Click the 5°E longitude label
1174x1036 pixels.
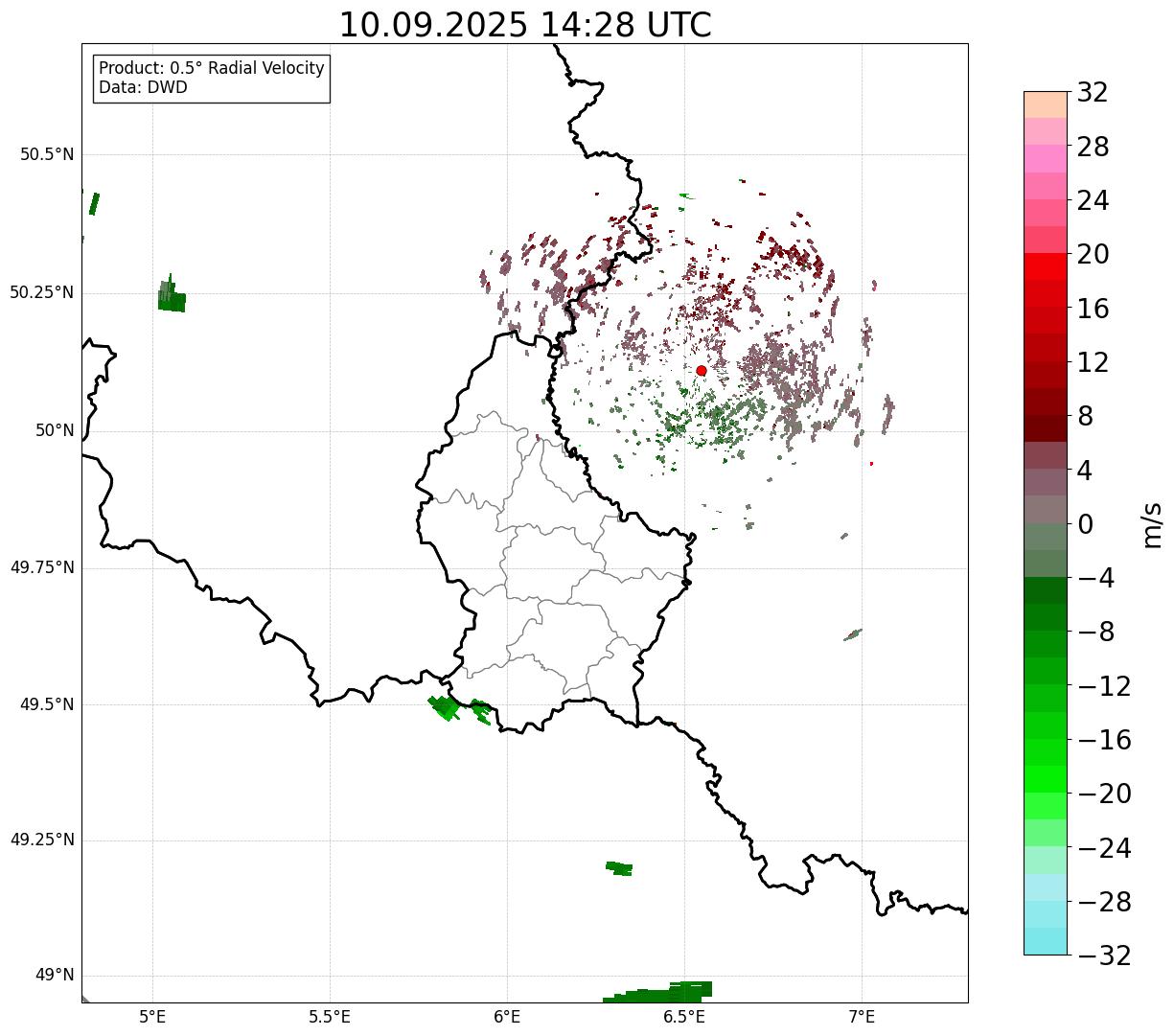pos(152,1017)
